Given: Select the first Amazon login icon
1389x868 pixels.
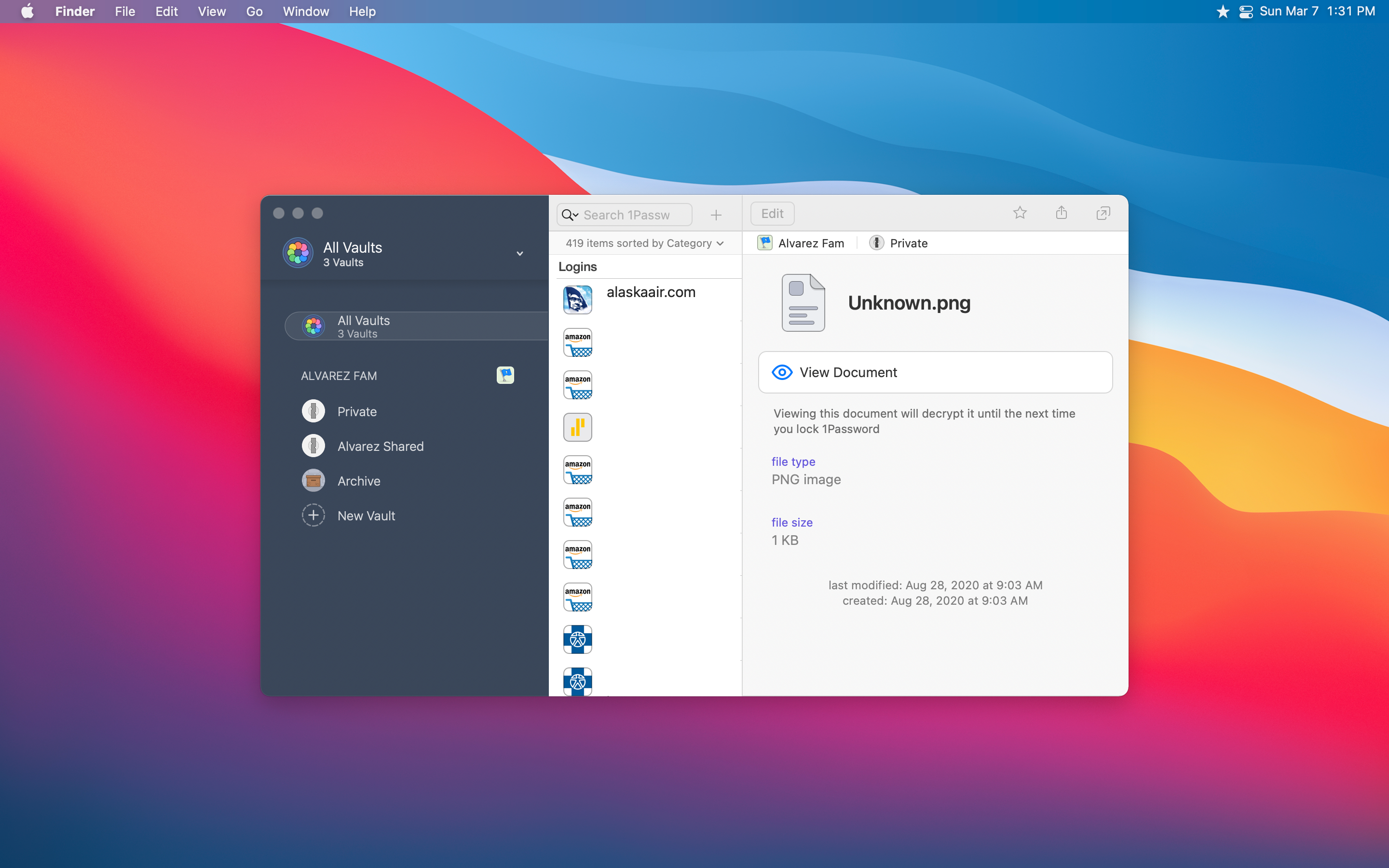Looking at the screenshot, I should (x=577, y=342).
